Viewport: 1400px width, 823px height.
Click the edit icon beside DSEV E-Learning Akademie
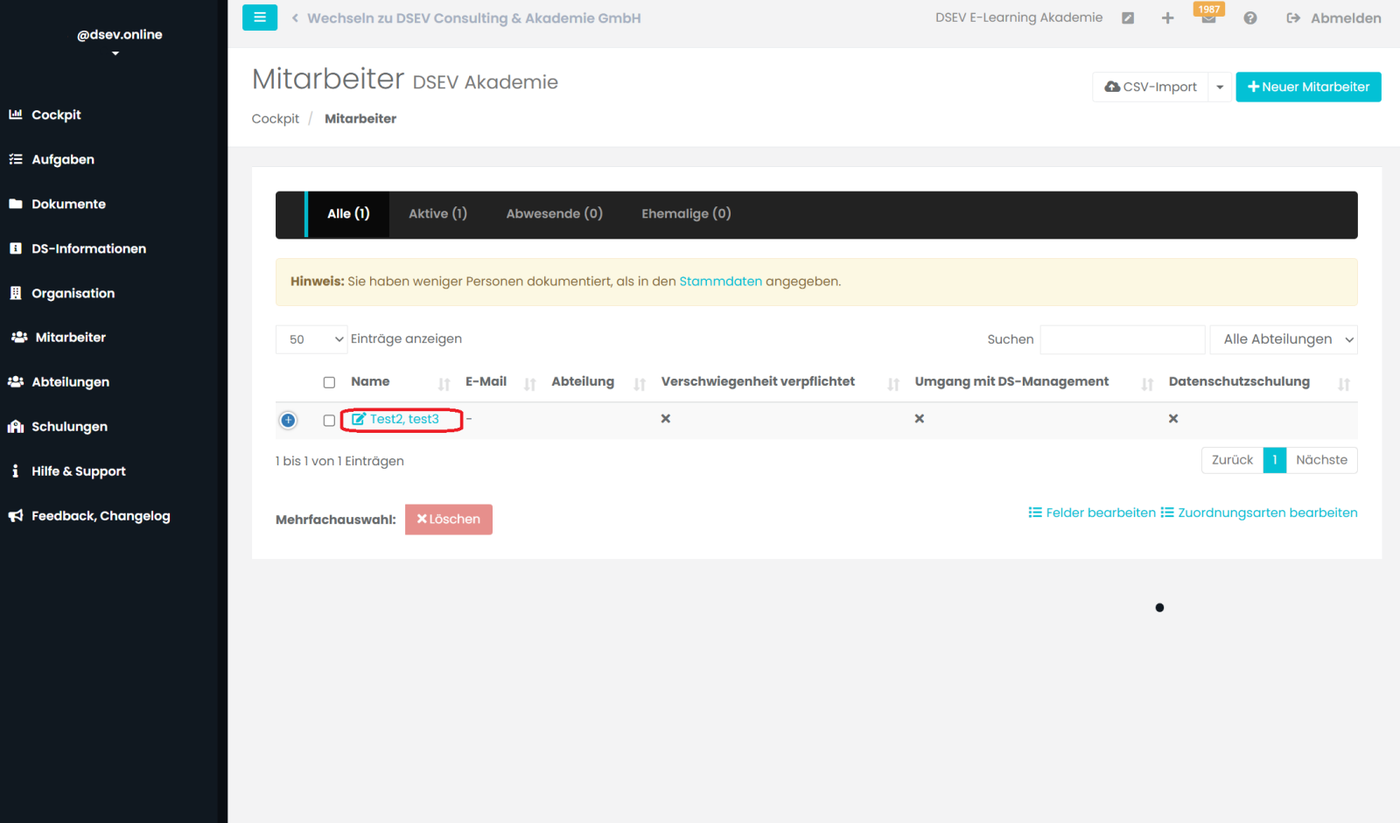[x=1128, y=18]
